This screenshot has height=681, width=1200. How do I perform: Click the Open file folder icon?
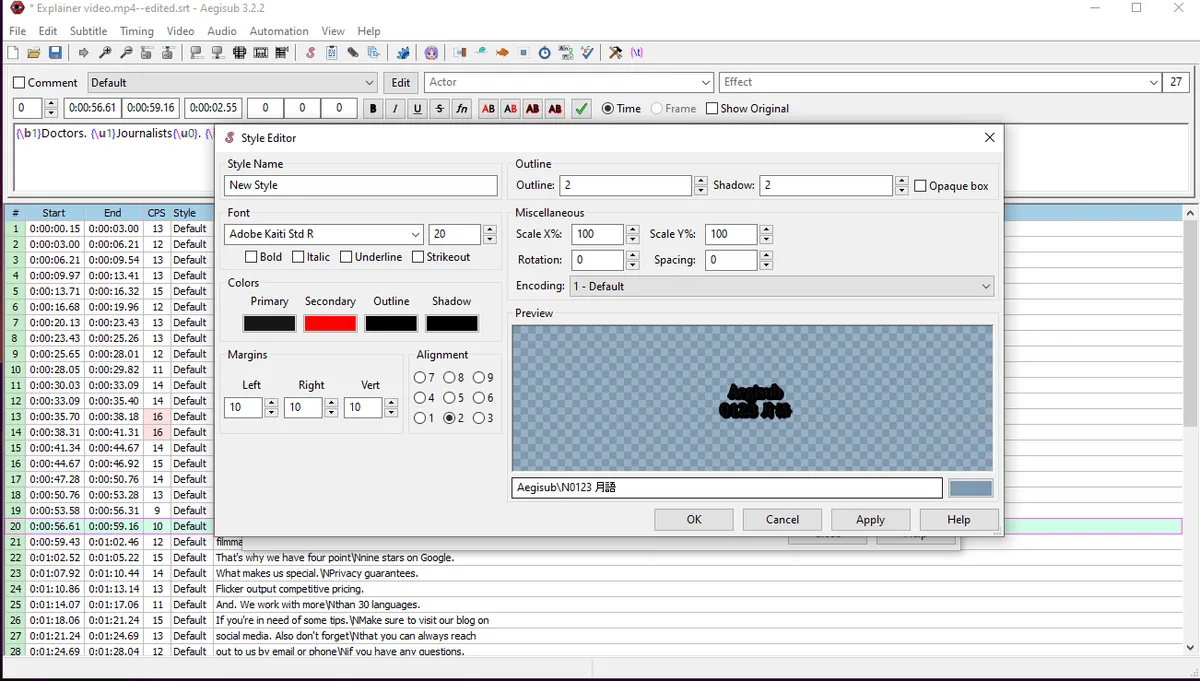[34, 53]
